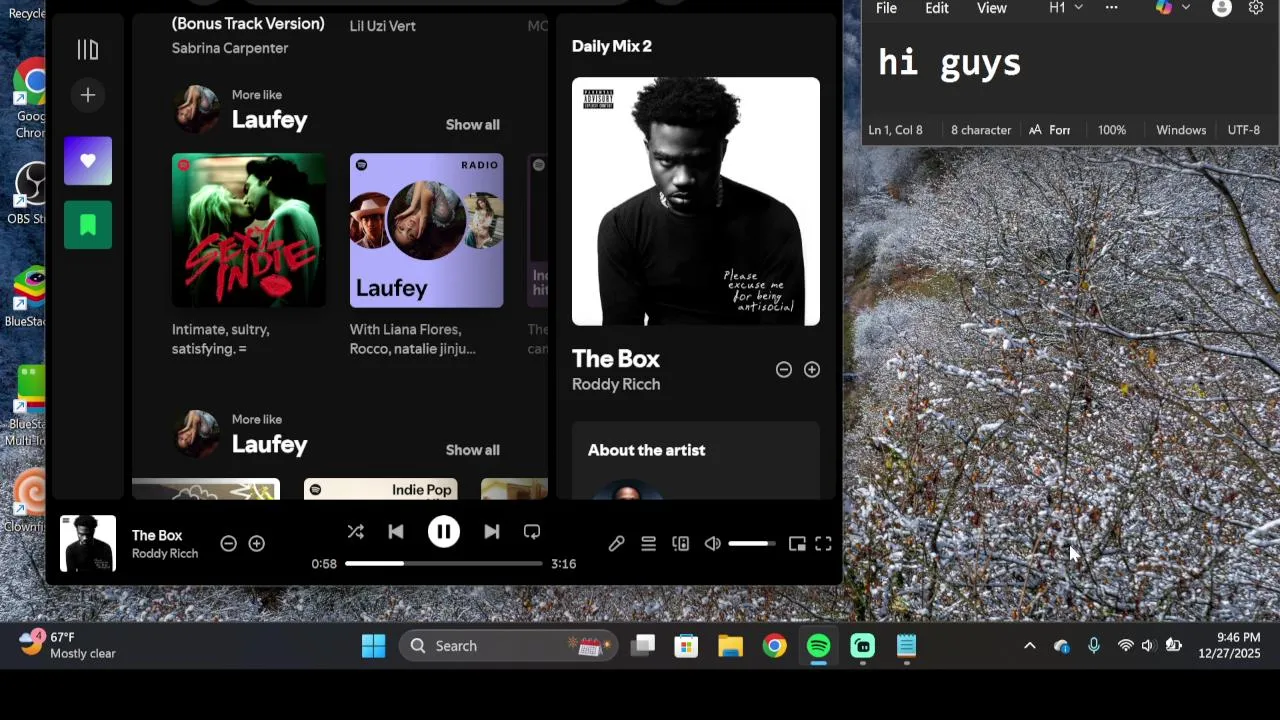Expand H1 heading dropdown in Notepad
The width and height of the screenshot is (1280, 720).
(x=1065, y=8)
